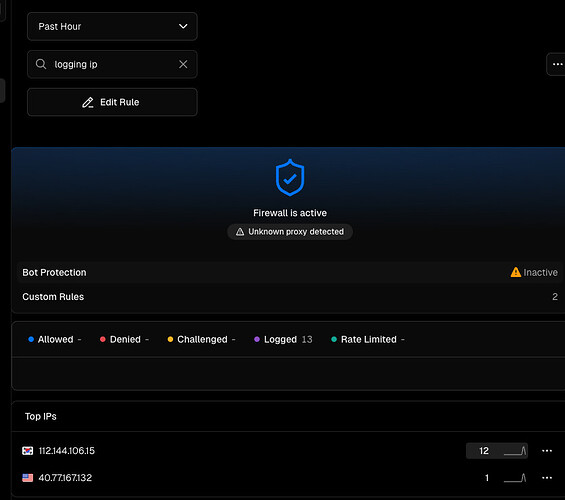Image resolution: width=565 pixels, height=500 pixels.
Task: Click the chevron arrow in Past Hour selector
Action: click(183, 26)
